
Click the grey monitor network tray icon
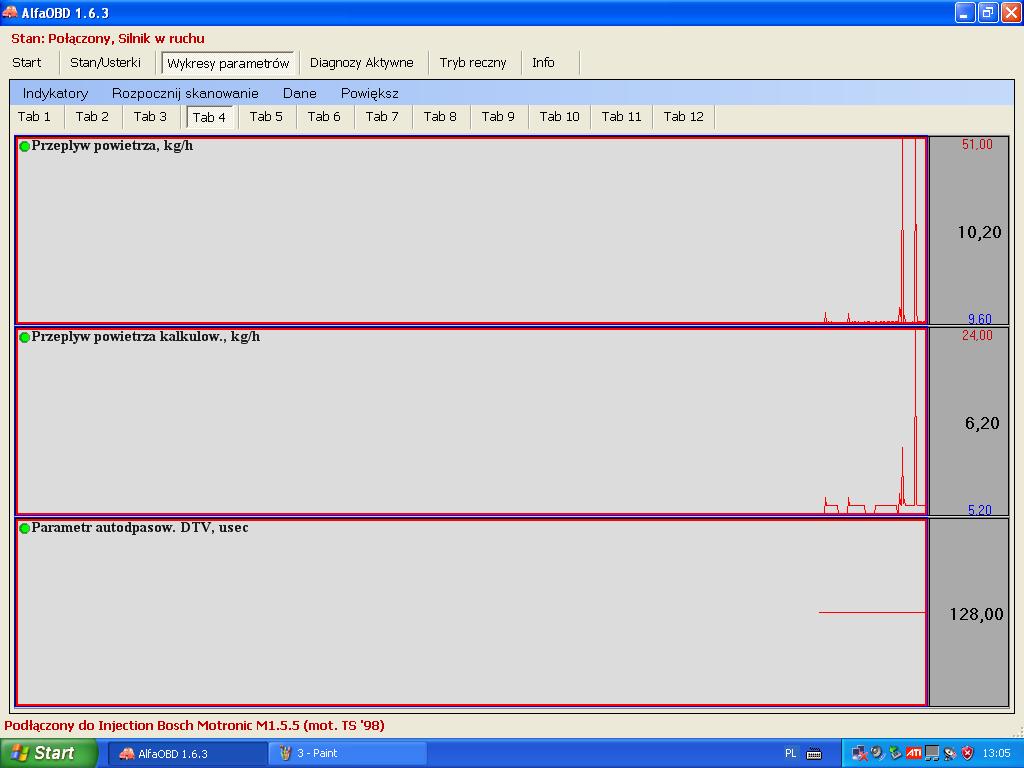(932, 754)
